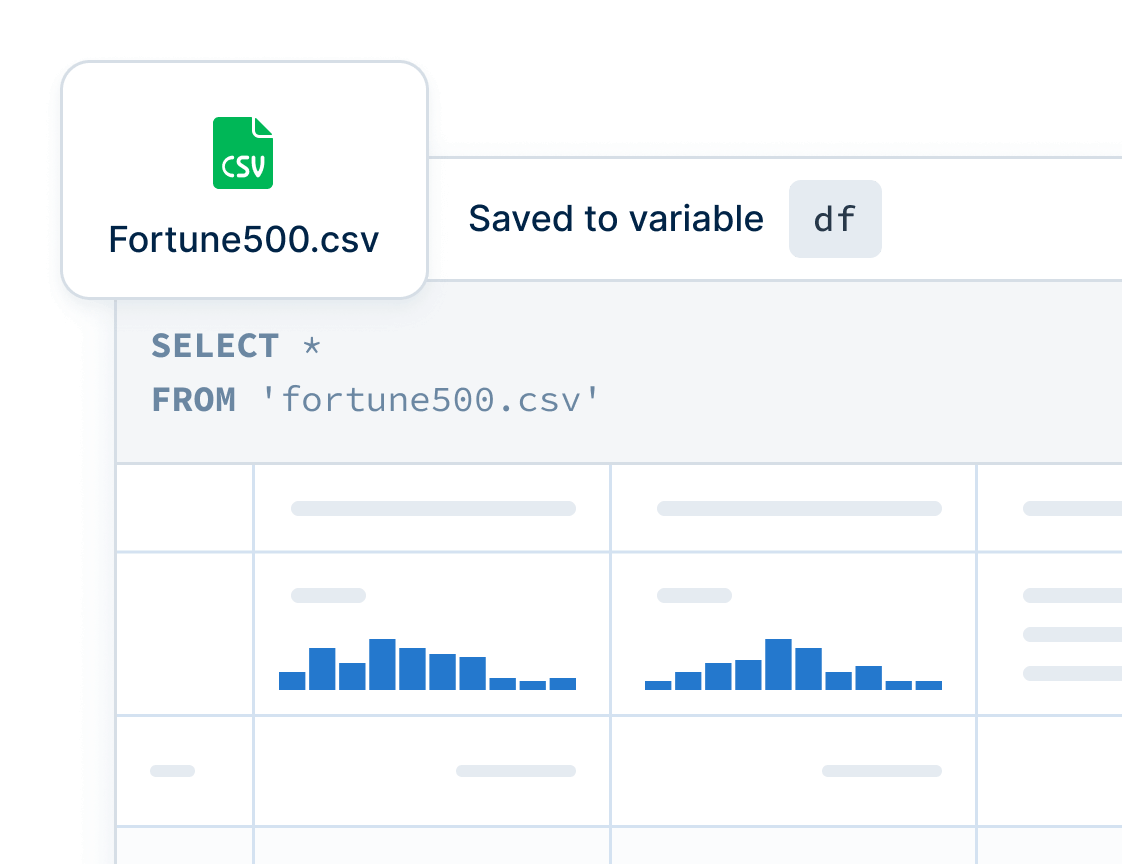Image resolution: width=1122 pixels, height=864 pixels.
Task: Select the first data column header
Action: click(x=433, y=508)
